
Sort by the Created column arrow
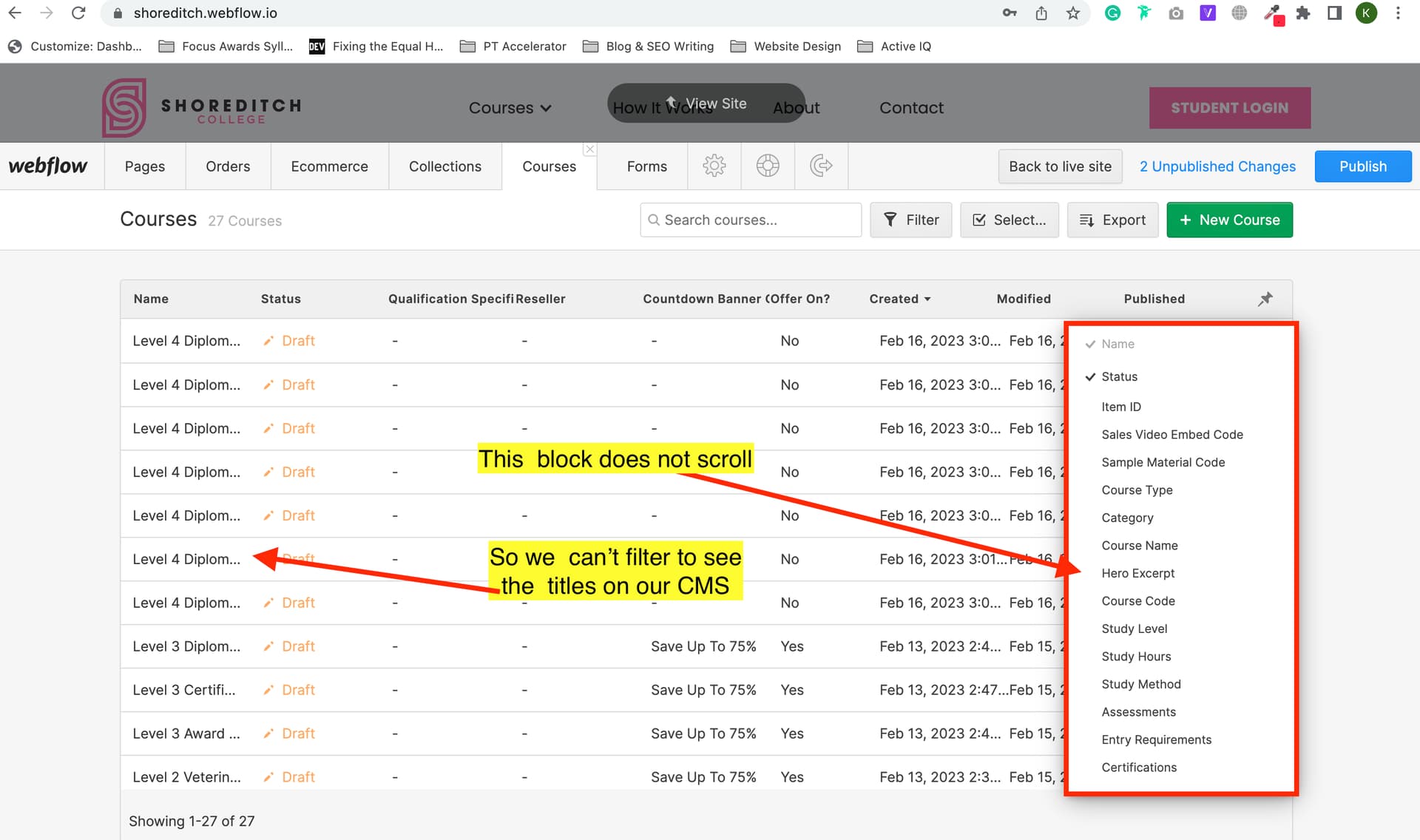click(927, 299)
